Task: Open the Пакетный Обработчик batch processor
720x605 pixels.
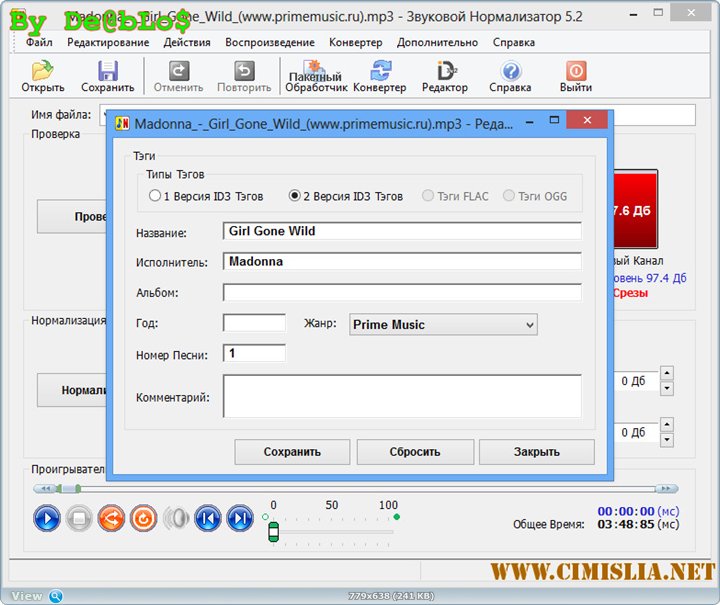Action: pyautogui.click(x=315, y=76)
